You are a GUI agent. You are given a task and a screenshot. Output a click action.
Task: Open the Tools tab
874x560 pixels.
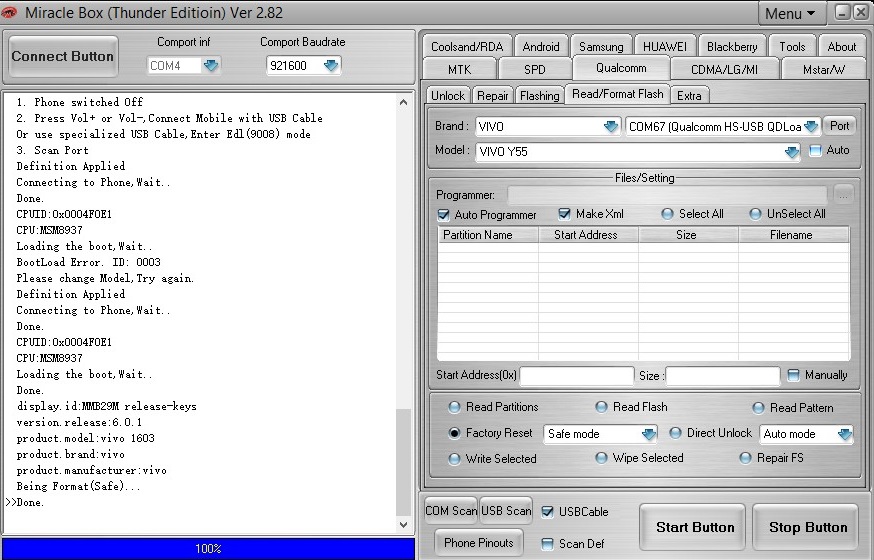tap(792, 47)
